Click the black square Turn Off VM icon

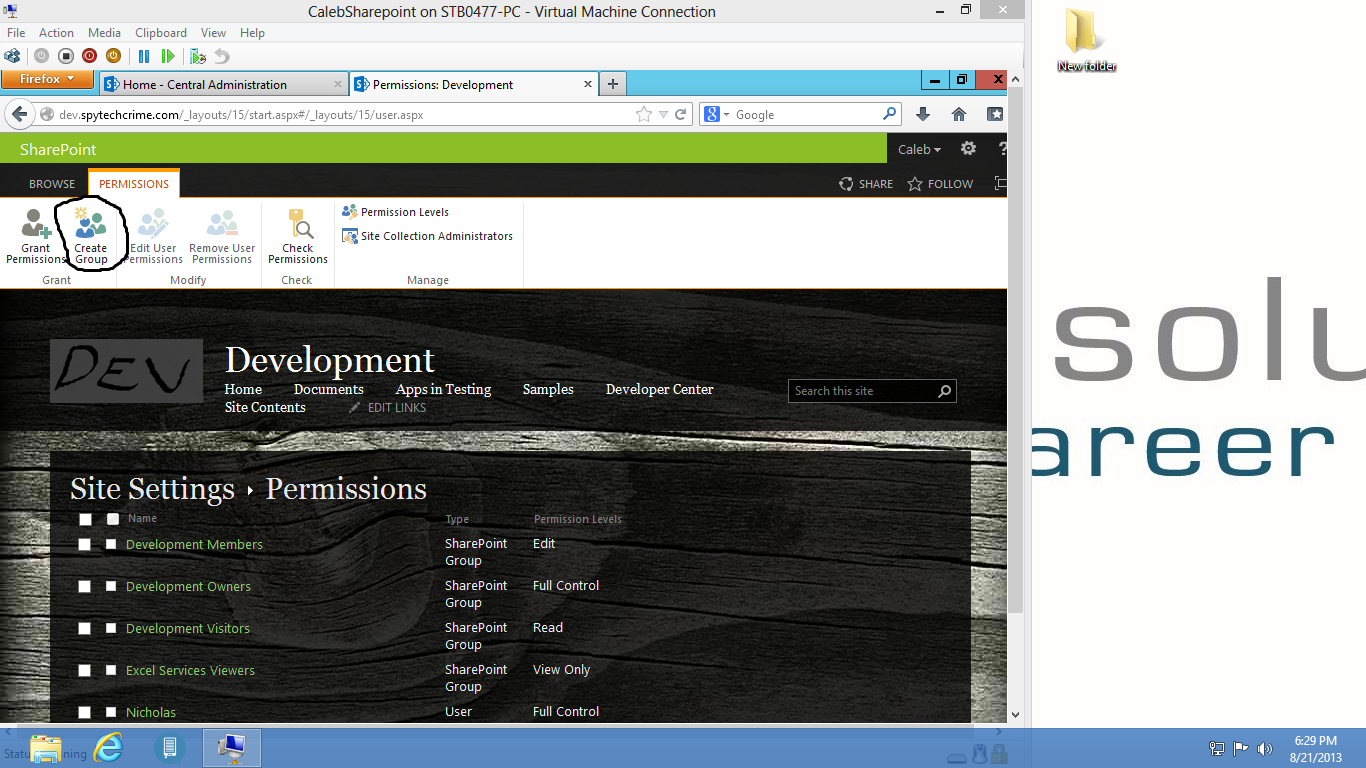click(x=65, y=56)
